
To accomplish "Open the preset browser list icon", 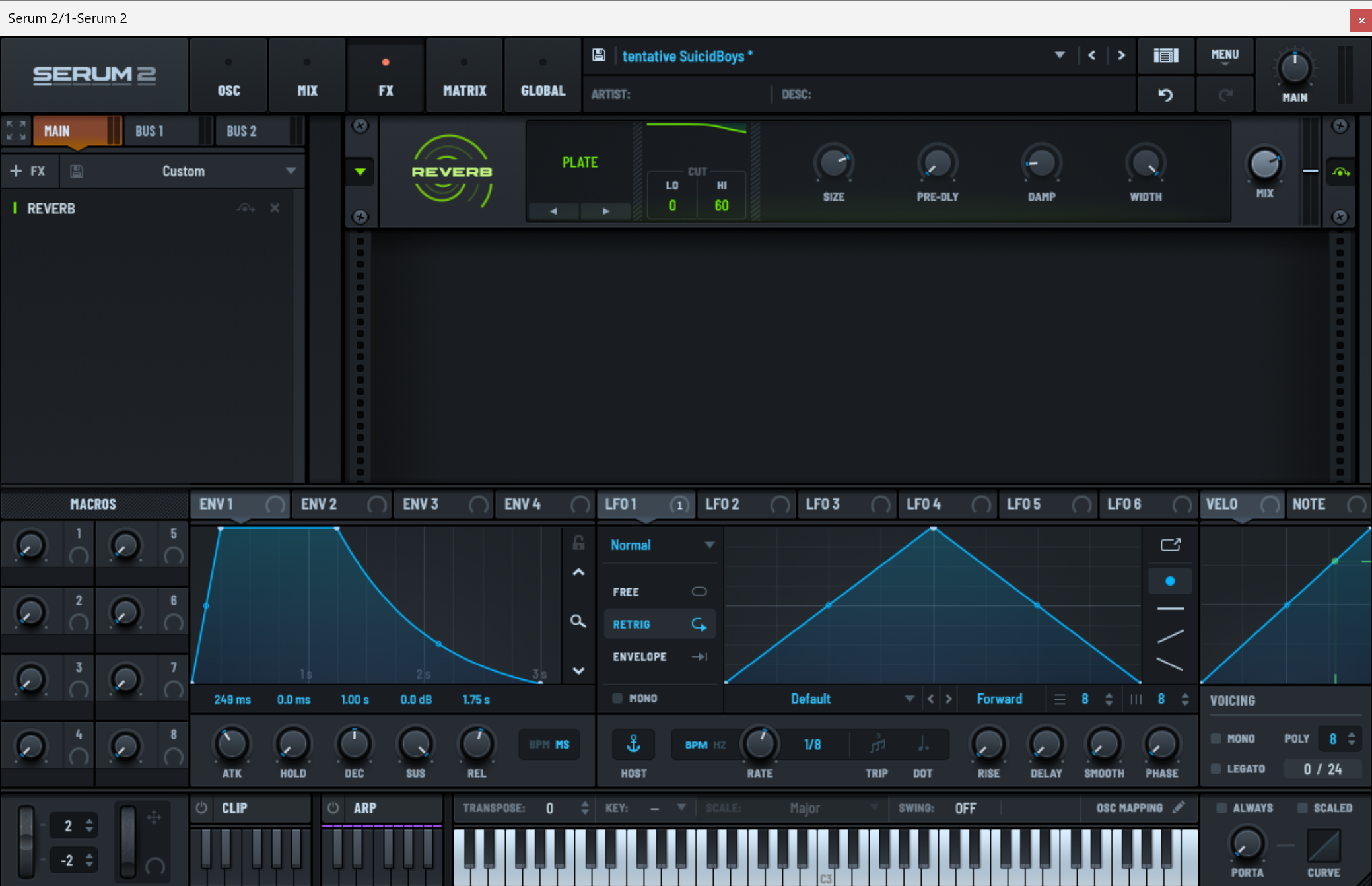I will point(1165,55).
